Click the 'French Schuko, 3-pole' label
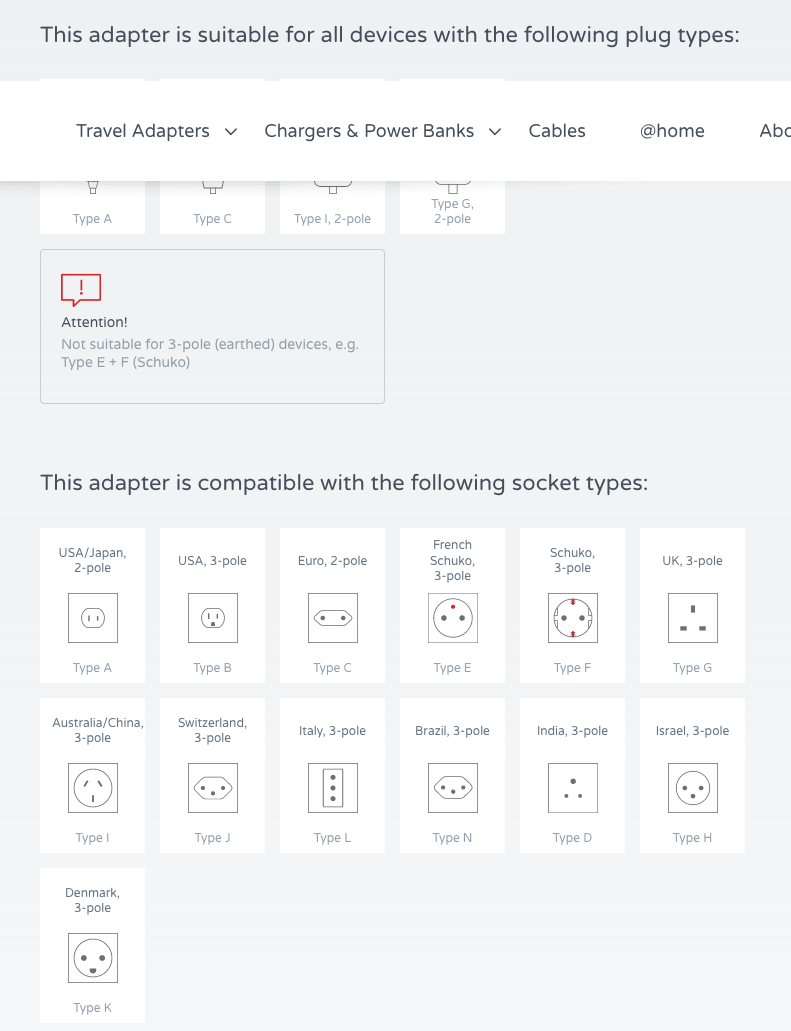The width and height of the screenshot is (791, 1031). click(452, 560)
